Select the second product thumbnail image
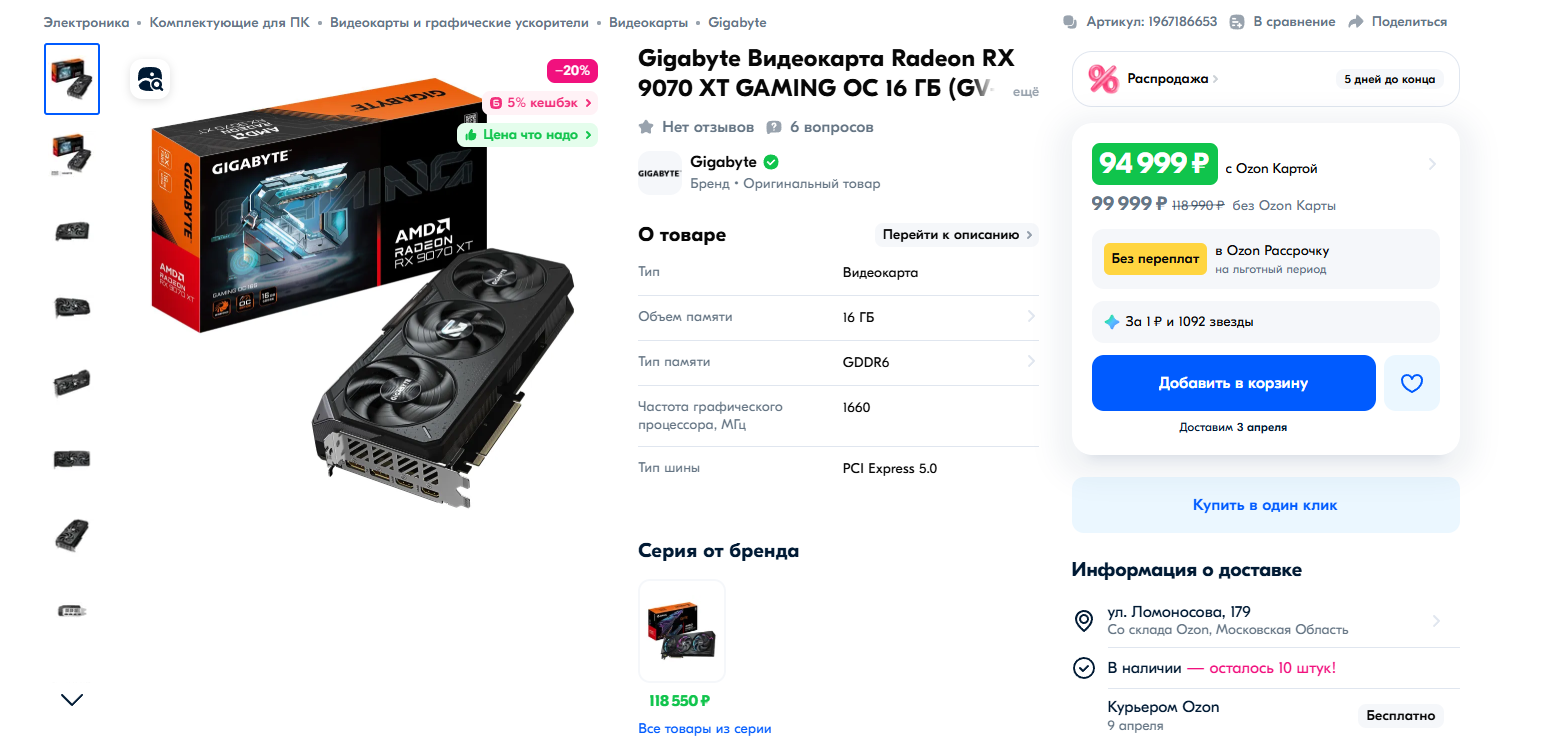The width and height of the screenshot is (1545, 748). [72, 154]
